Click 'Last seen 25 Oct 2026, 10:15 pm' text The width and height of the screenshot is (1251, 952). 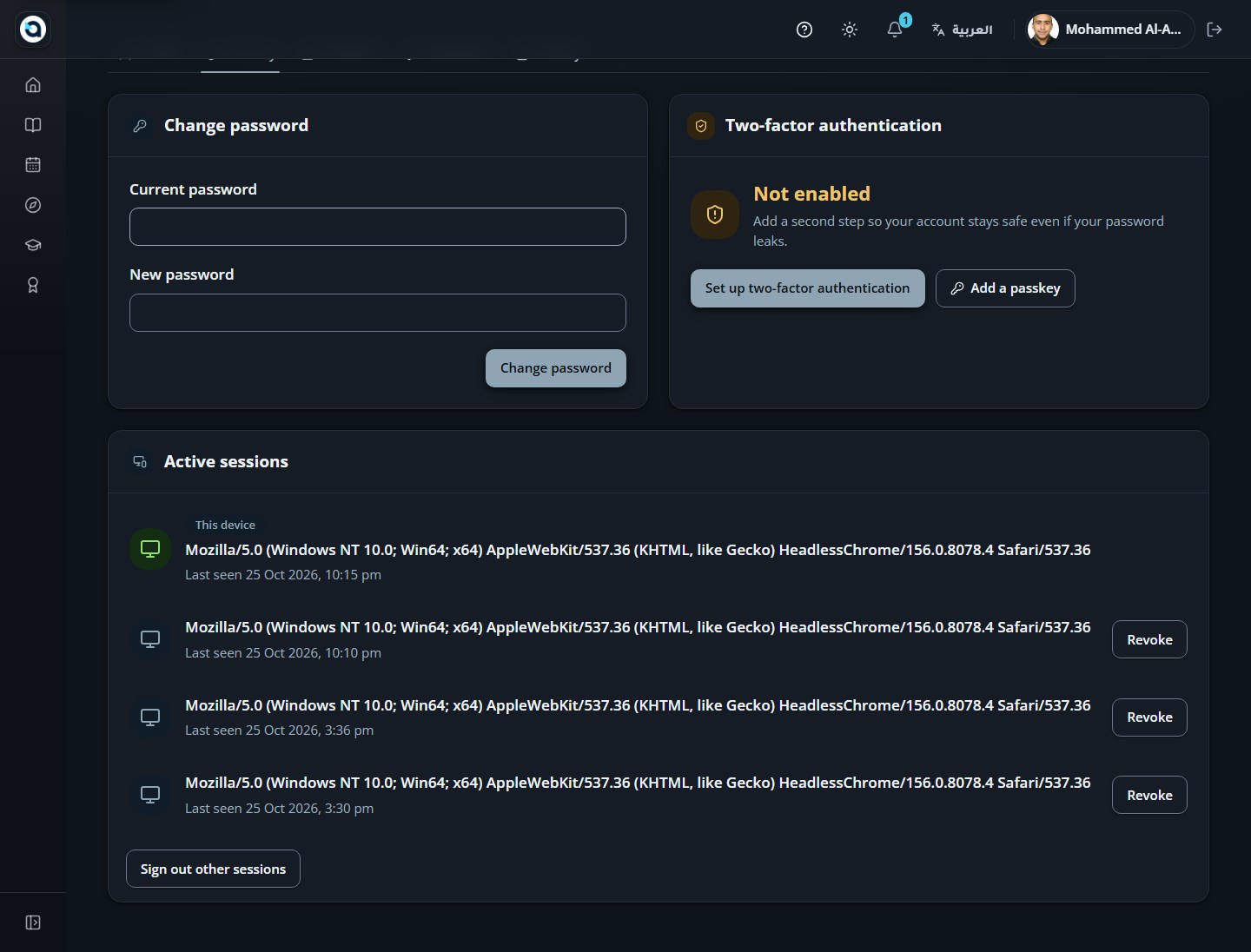point(283,575)
